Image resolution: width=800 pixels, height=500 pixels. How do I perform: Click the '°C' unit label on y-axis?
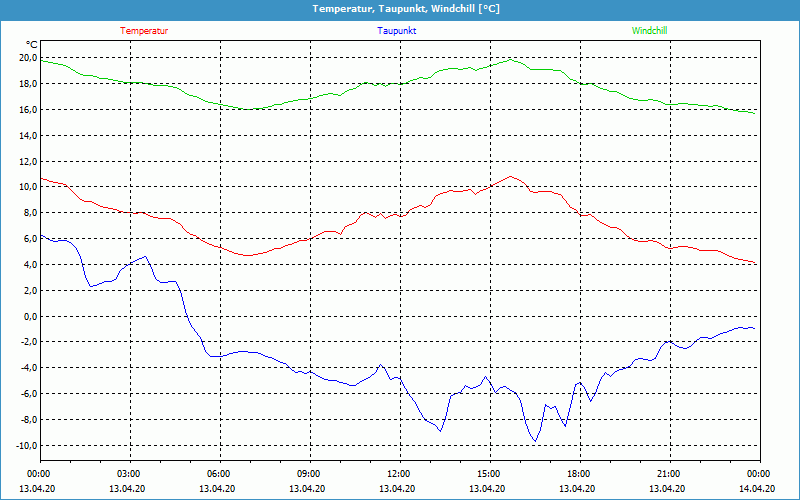point(32,45)
